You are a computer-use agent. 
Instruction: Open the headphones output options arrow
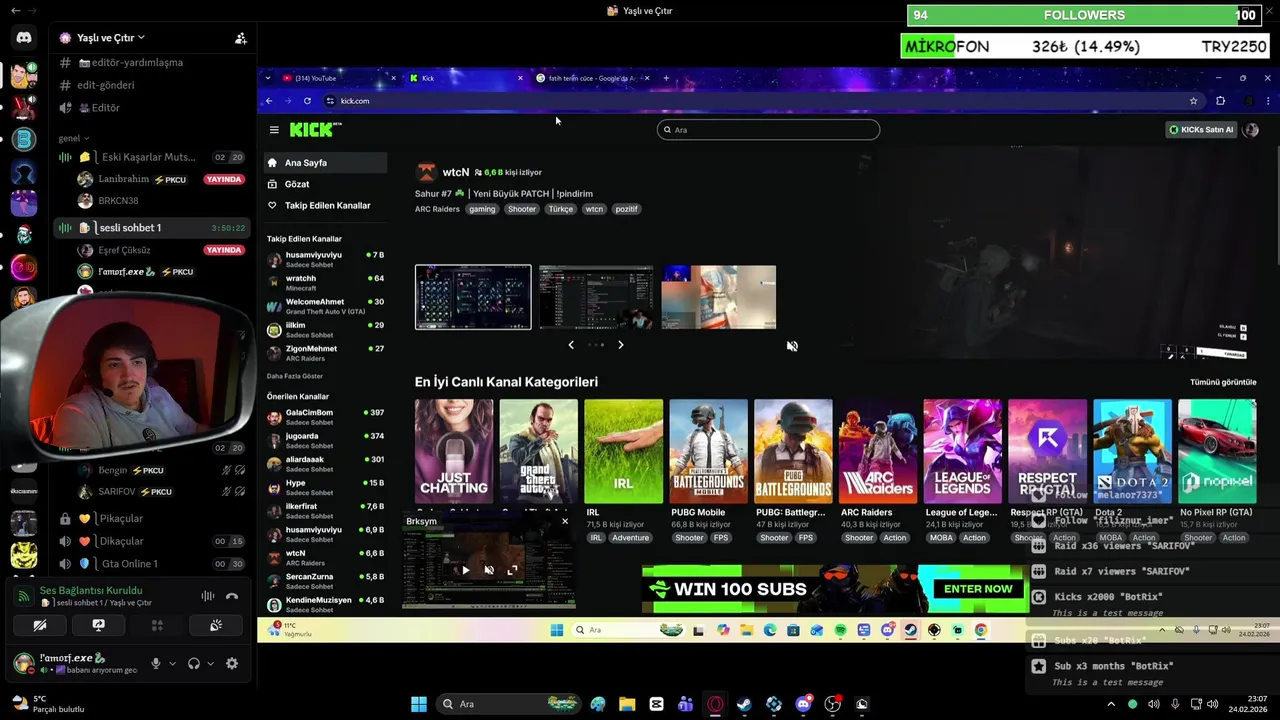point(210,663)
